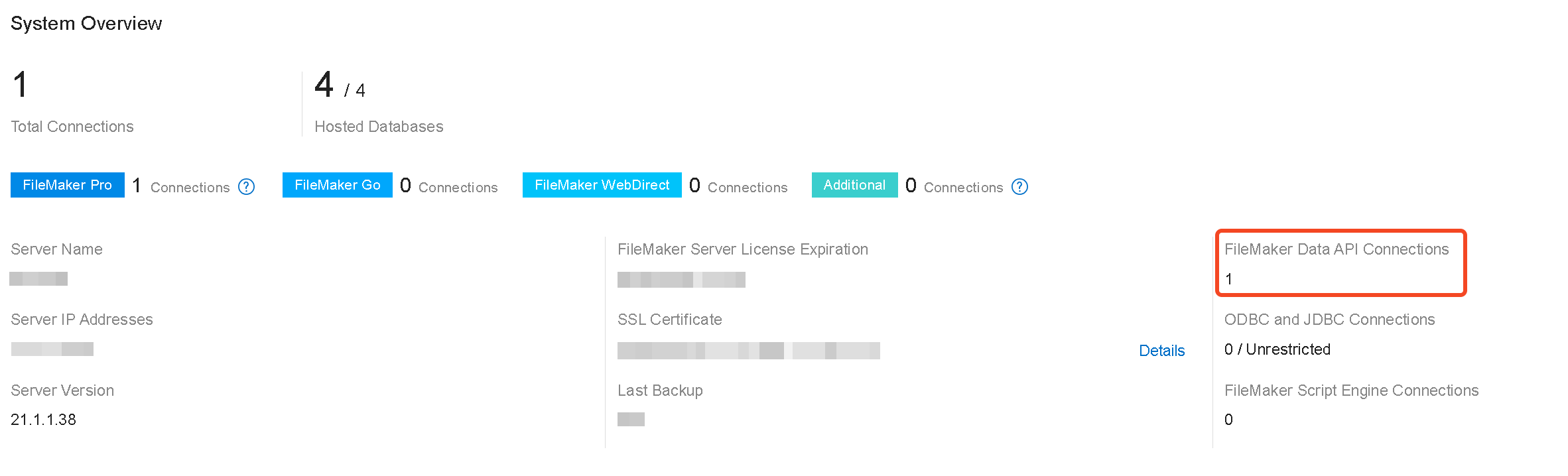Click the FileMaker Server License Expiration label
This screenshot has height=476, width=1568.
(x=742, y=249)
